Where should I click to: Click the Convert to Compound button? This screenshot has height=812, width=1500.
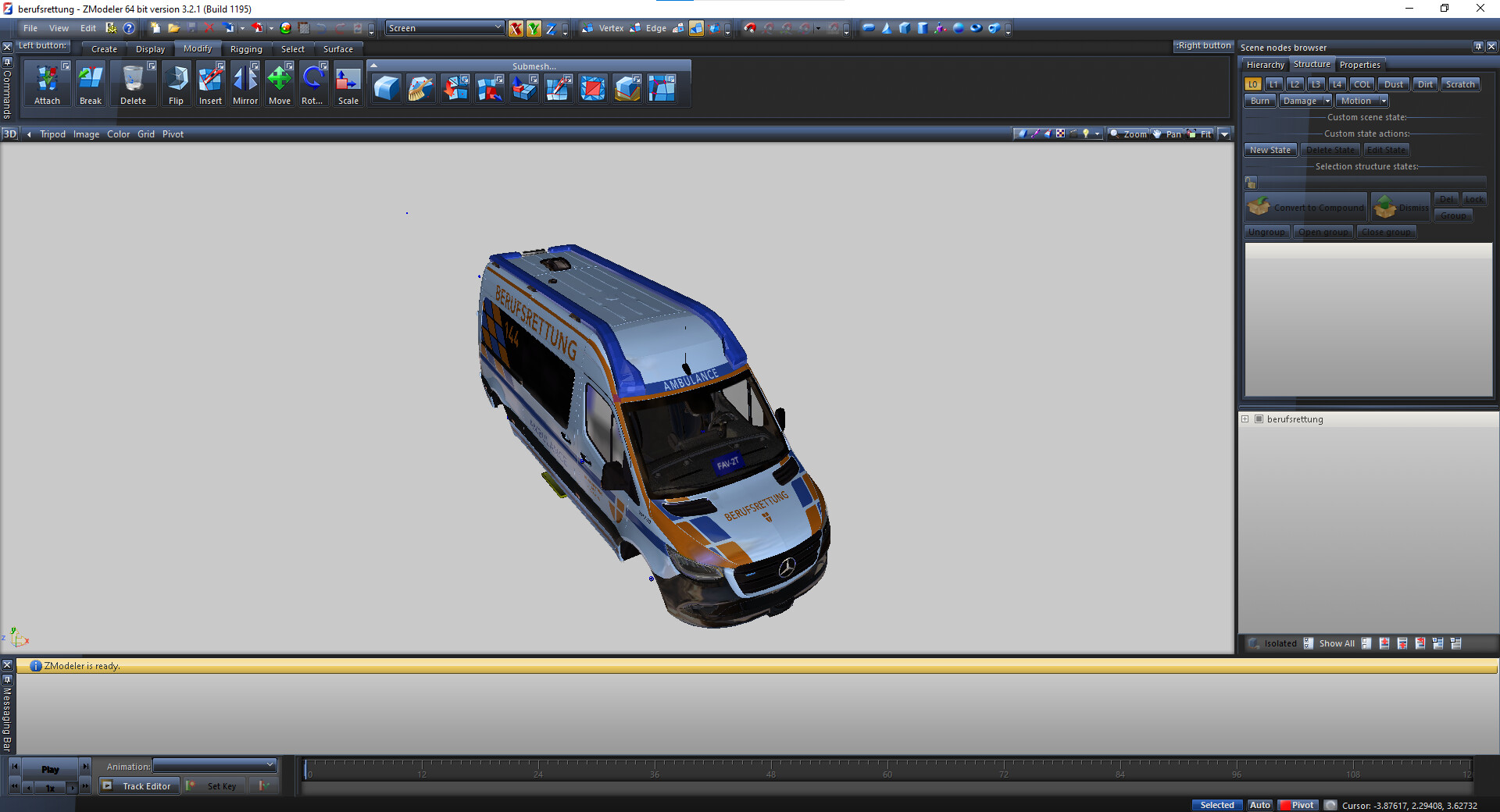pyautogui.click(x=1305, y=207)
